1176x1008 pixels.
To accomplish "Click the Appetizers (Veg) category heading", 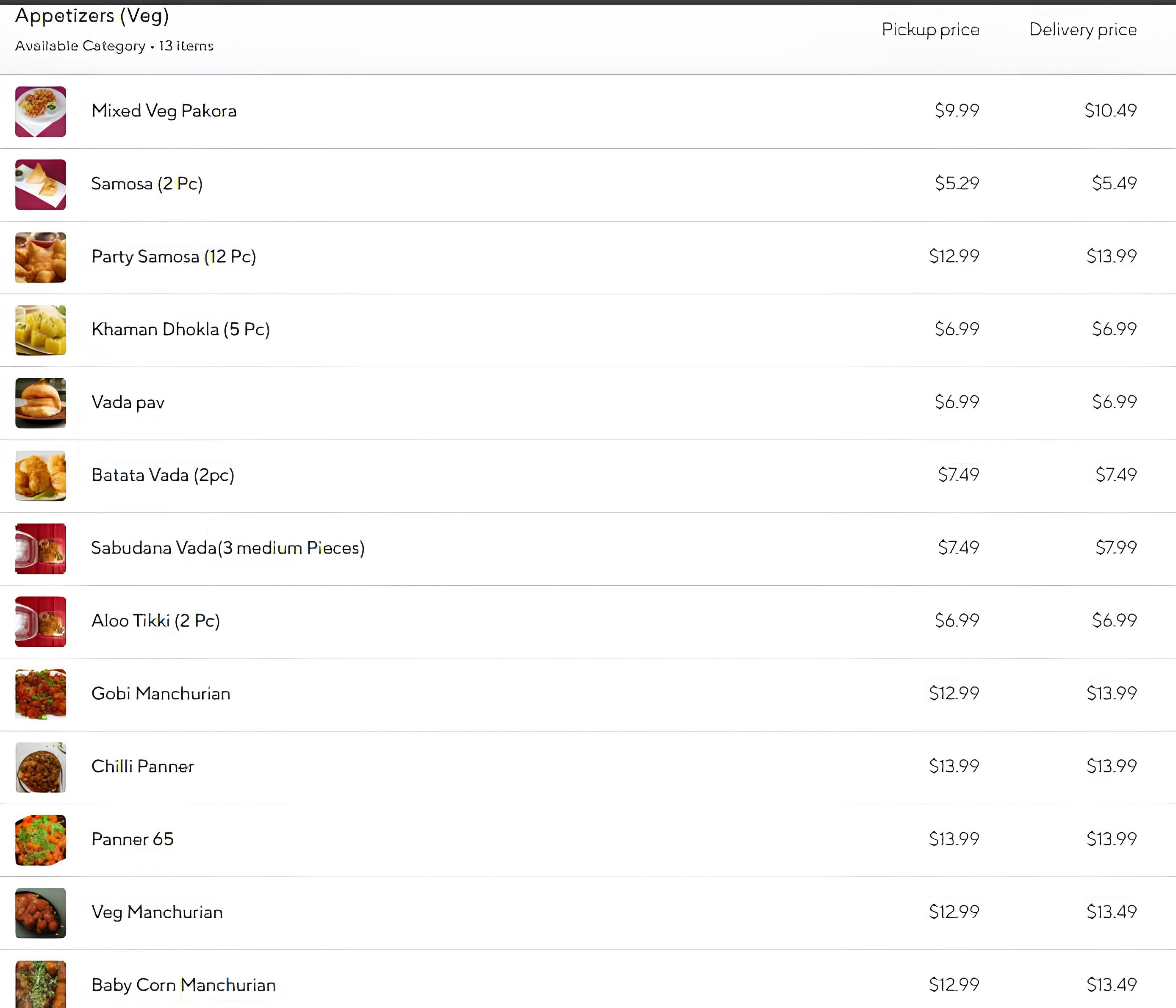I will coord(92,16).
